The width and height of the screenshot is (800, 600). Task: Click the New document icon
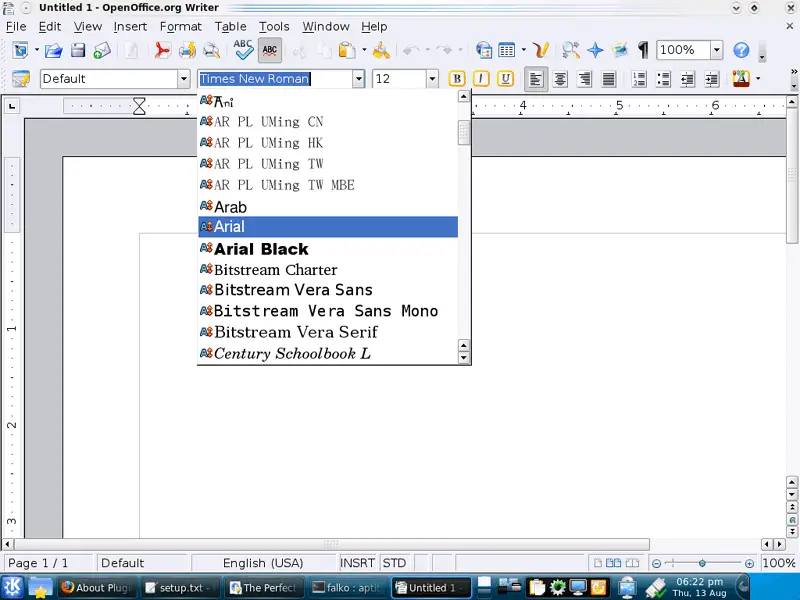[21, 50]
